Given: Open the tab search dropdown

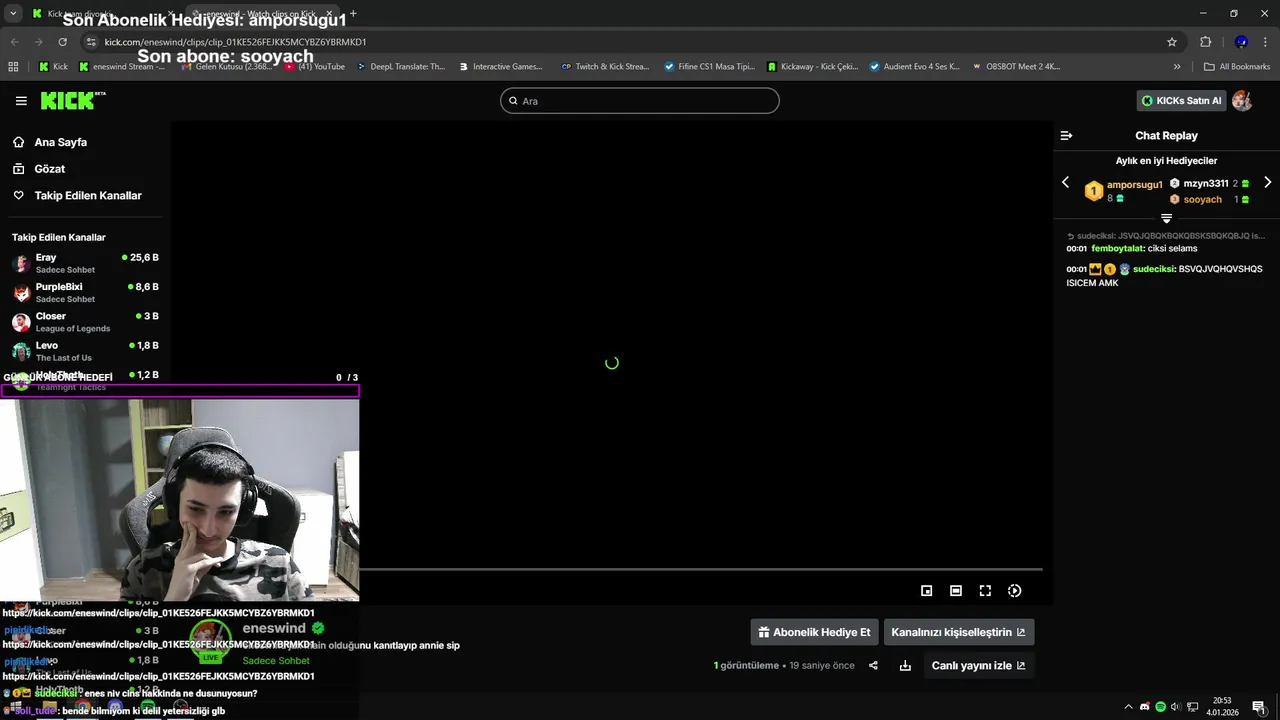Looking at the screenshot, I should coord(13,14).
